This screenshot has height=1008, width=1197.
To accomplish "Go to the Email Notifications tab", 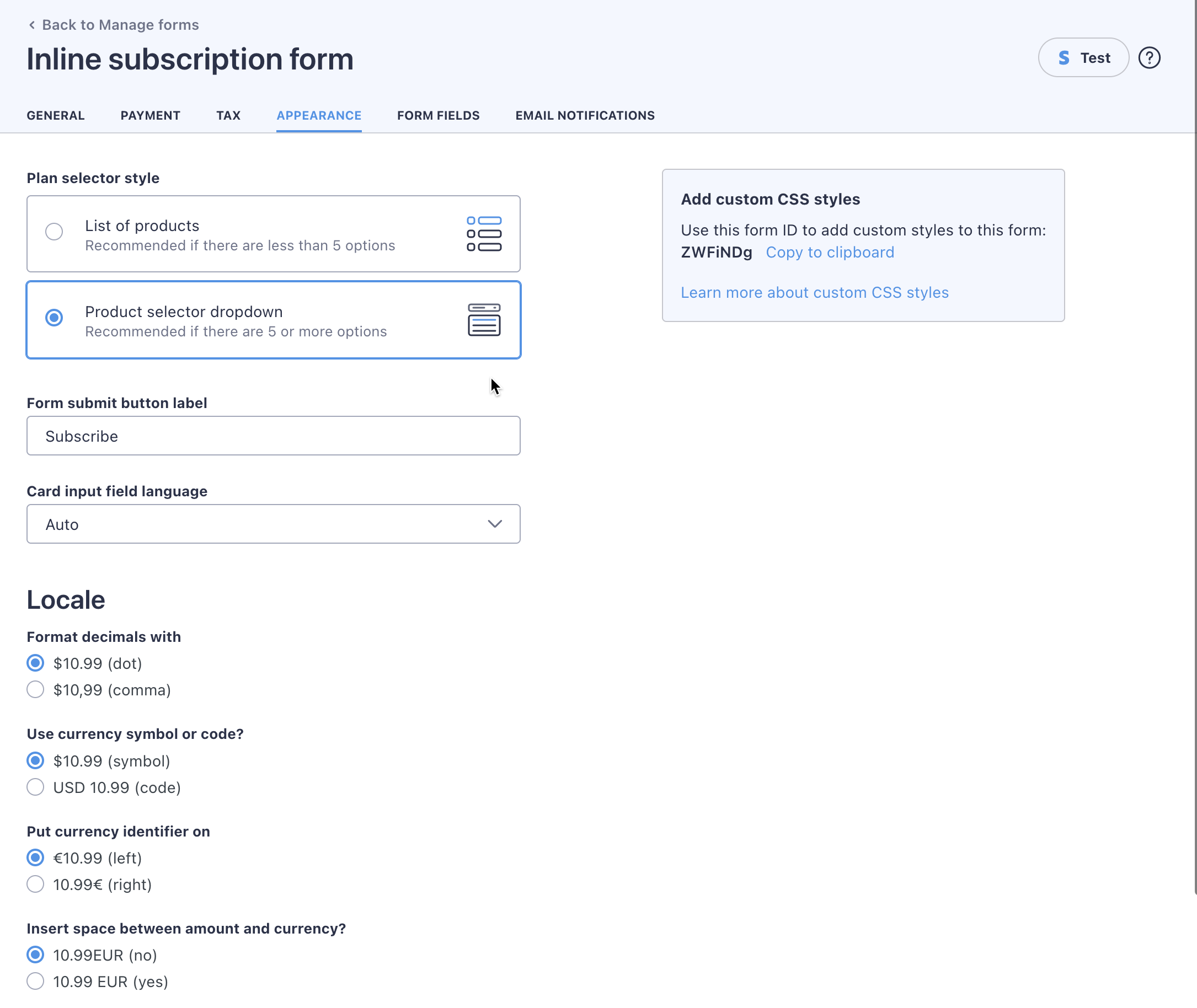I will click(585, 115).
